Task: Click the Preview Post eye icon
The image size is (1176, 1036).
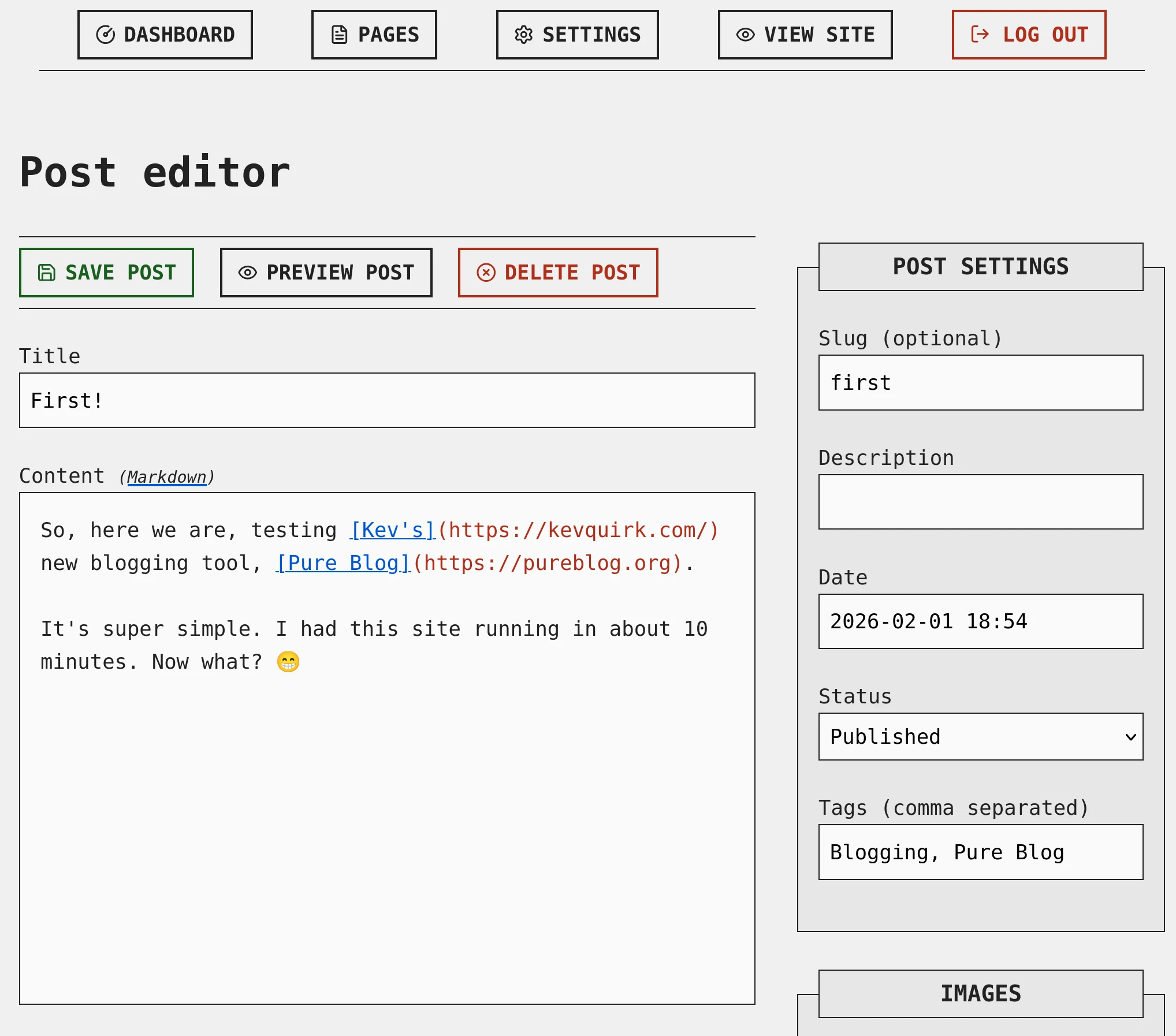Action: click(247, 273)
